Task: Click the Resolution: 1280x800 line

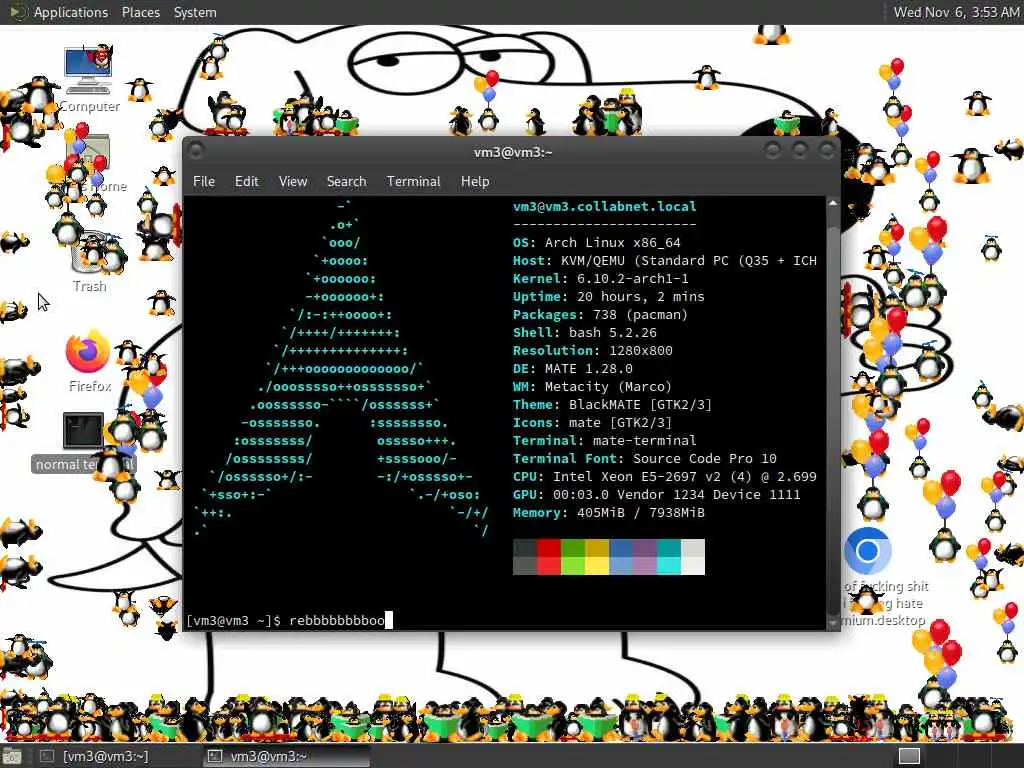Action: [592, 351]
